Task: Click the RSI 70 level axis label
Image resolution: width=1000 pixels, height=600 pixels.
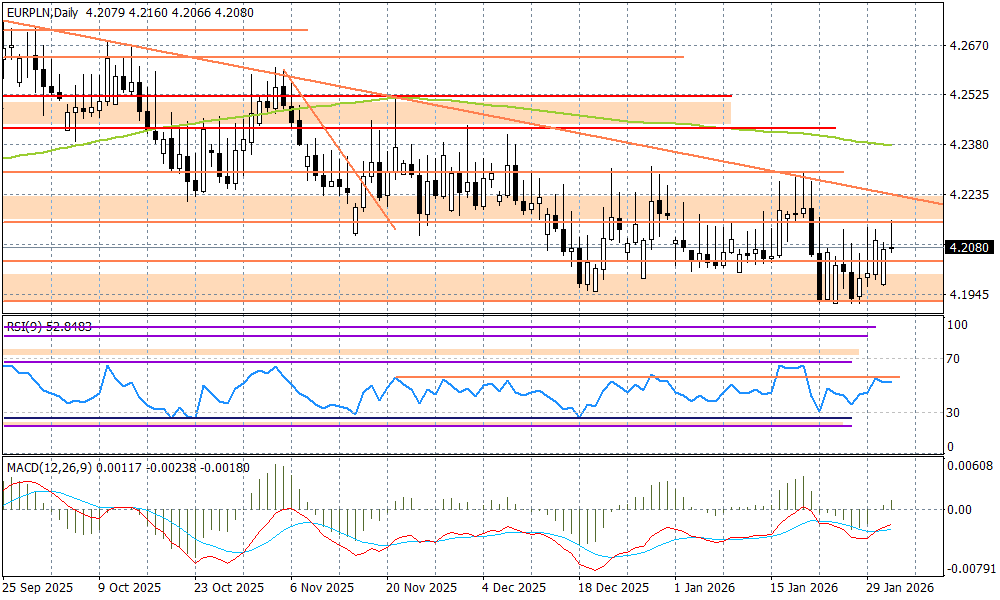Action: coord(956,359)
